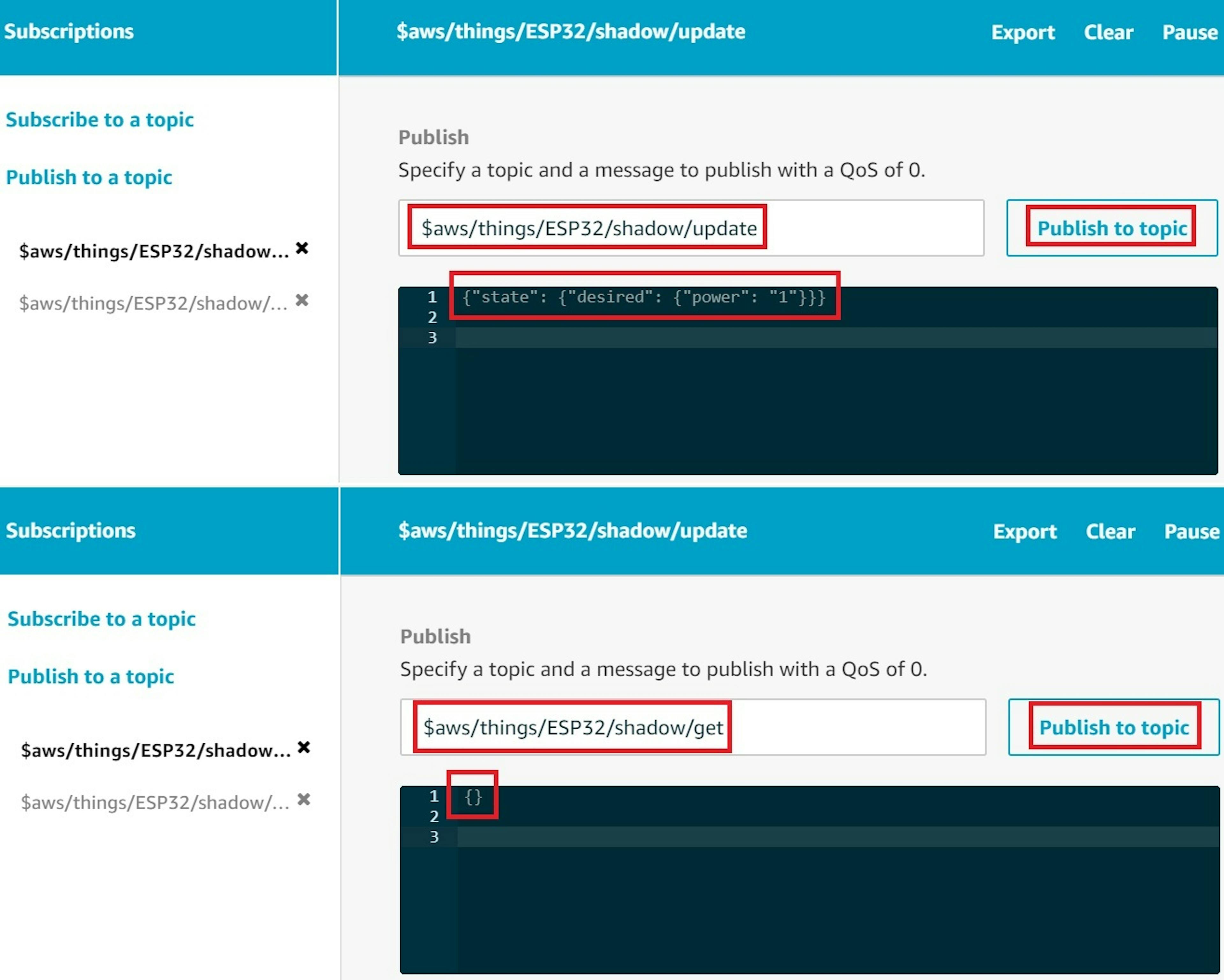Click the JSON line with desired power state
This screenshot has height=980, width=1224.
point(644,297)
